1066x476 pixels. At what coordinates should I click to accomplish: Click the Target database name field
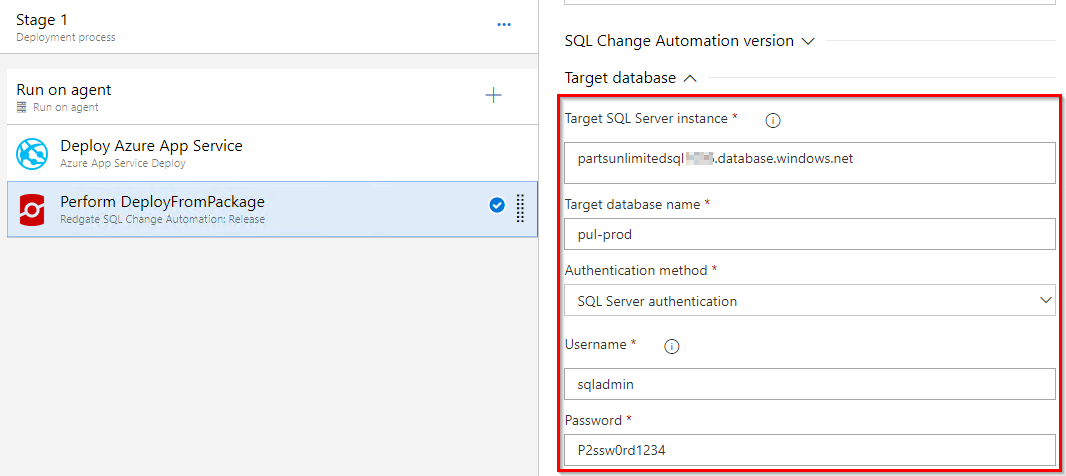tap(810, 234)
